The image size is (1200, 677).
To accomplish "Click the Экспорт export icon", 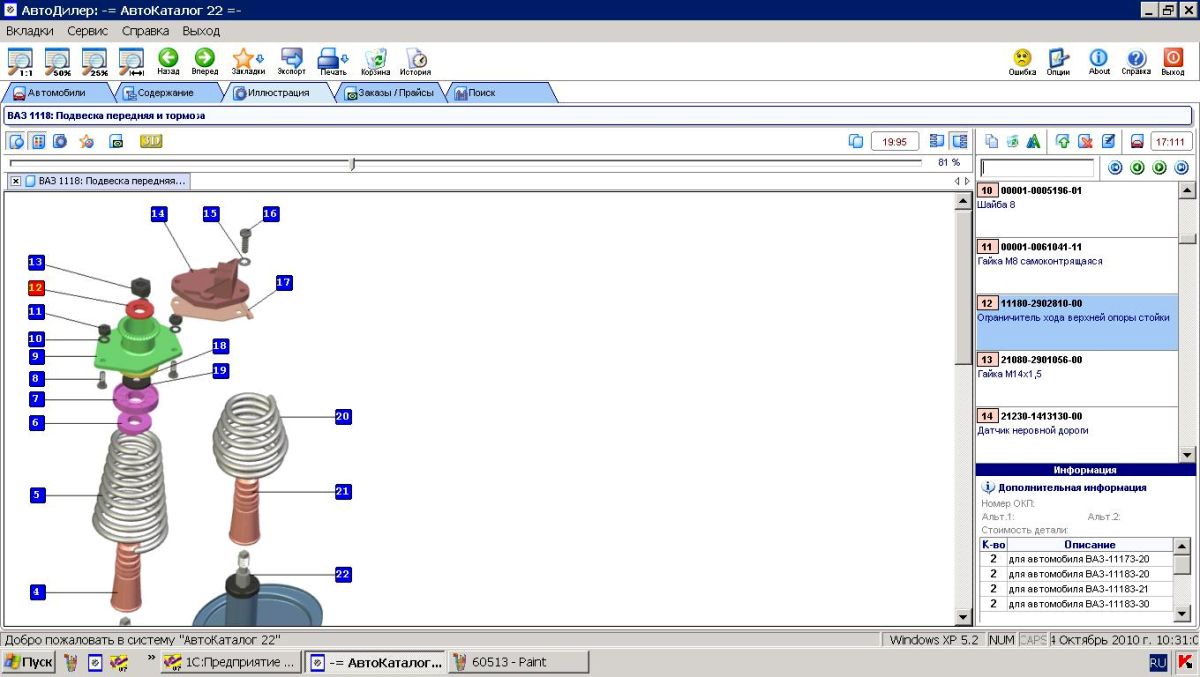I will point(292,61).
